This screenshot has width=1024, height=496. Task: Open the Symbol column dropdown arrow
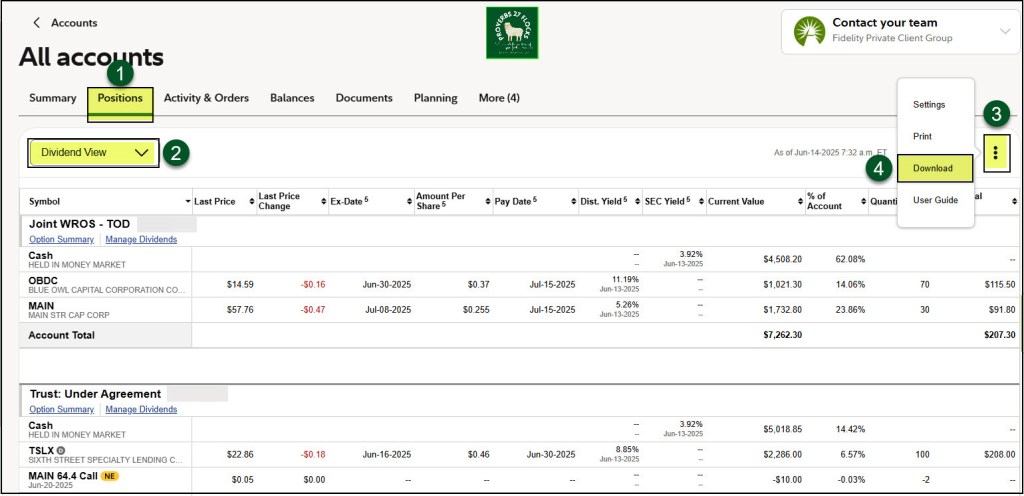click(x=187, y=201)
